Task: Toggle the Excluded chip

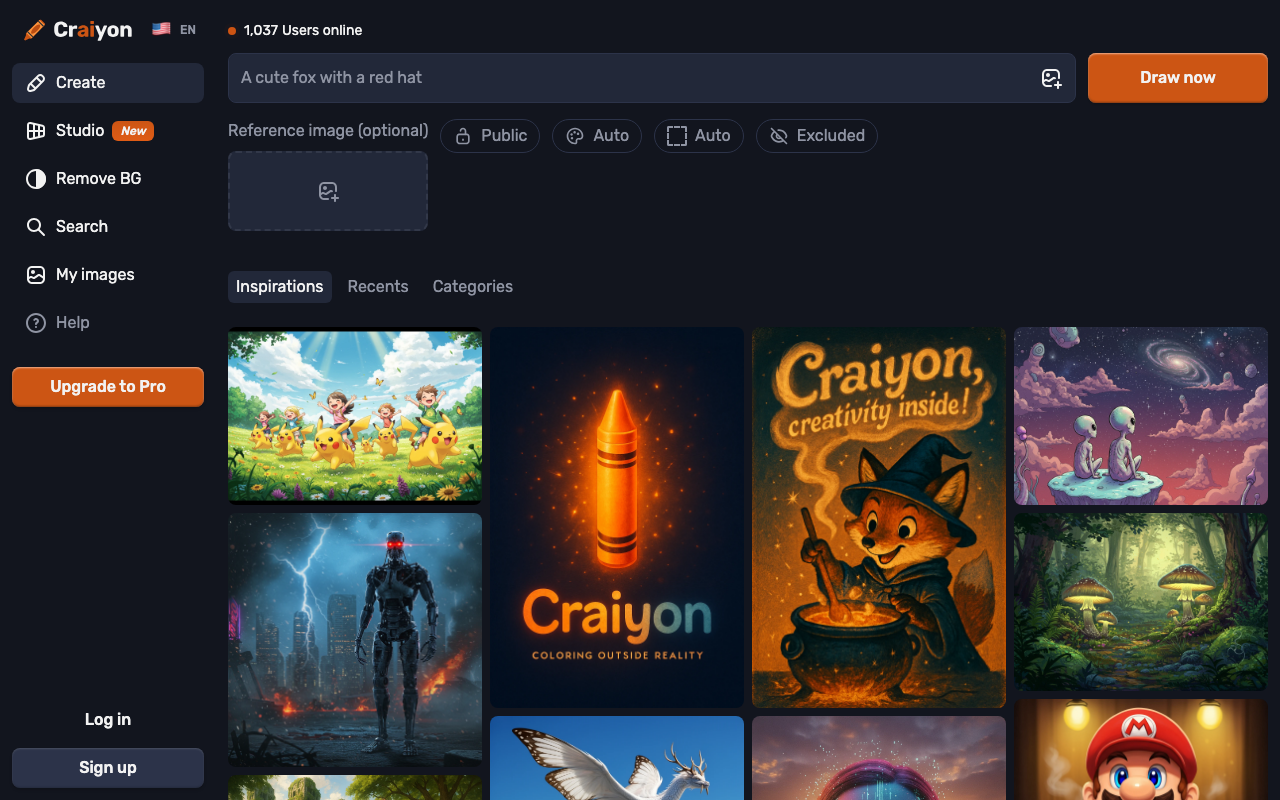Action: (x=817, y=136)
